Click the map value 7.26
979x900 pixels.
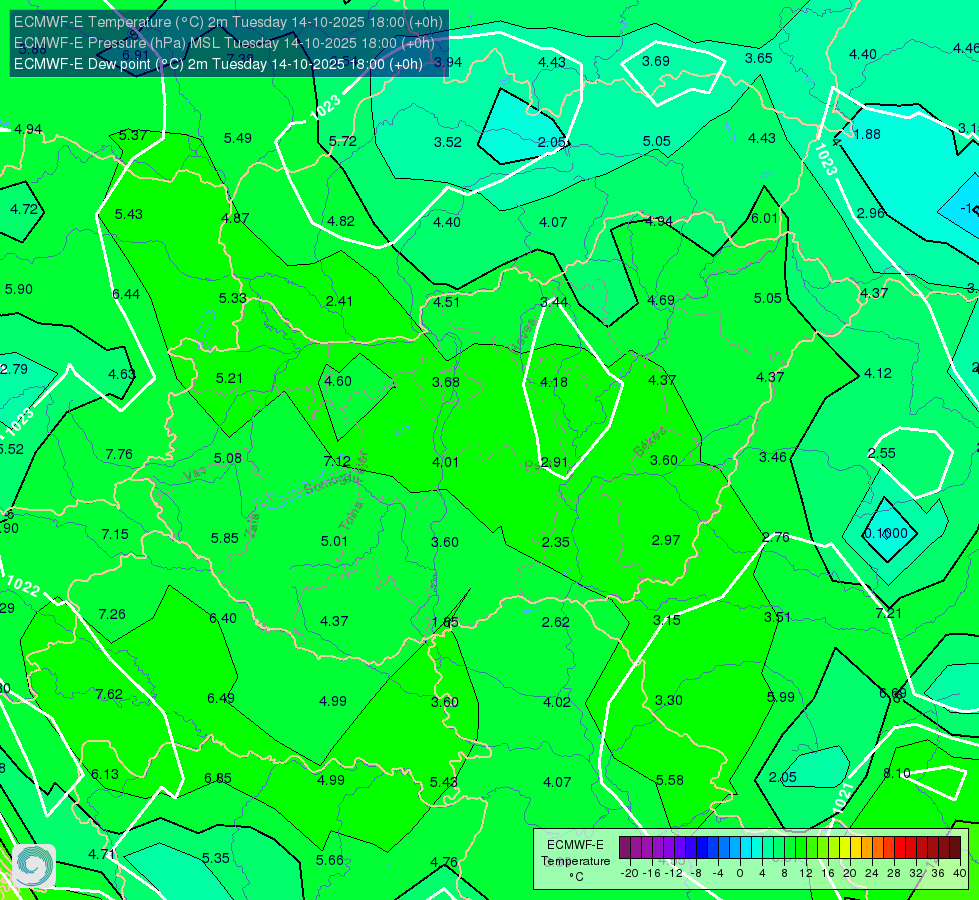point(112,614)
